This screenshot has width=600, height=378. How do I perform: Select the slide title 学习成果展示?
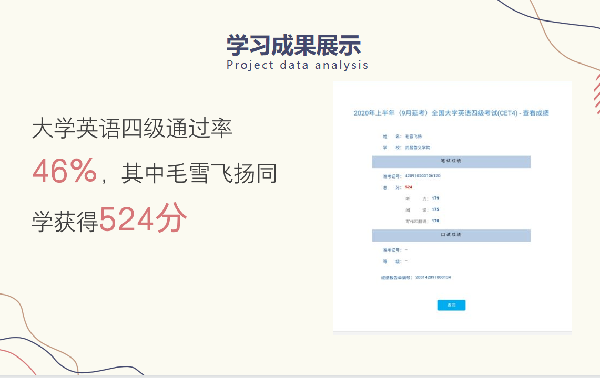click(293, 45)
